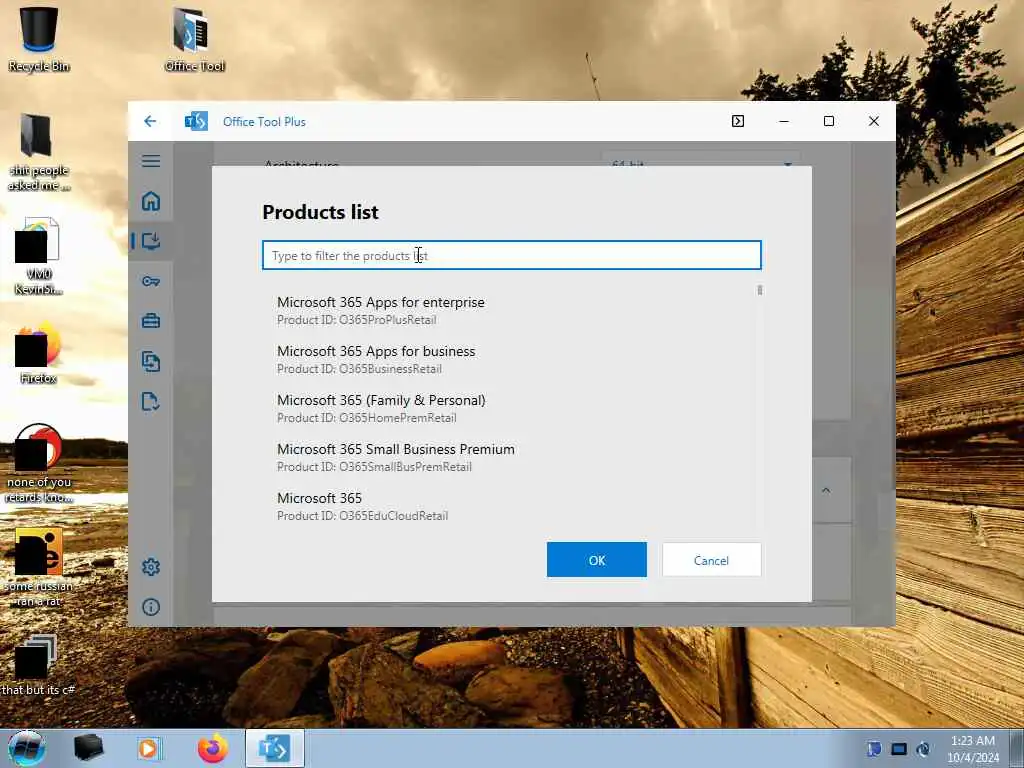Open the Windows Start orb

point(27,748)
